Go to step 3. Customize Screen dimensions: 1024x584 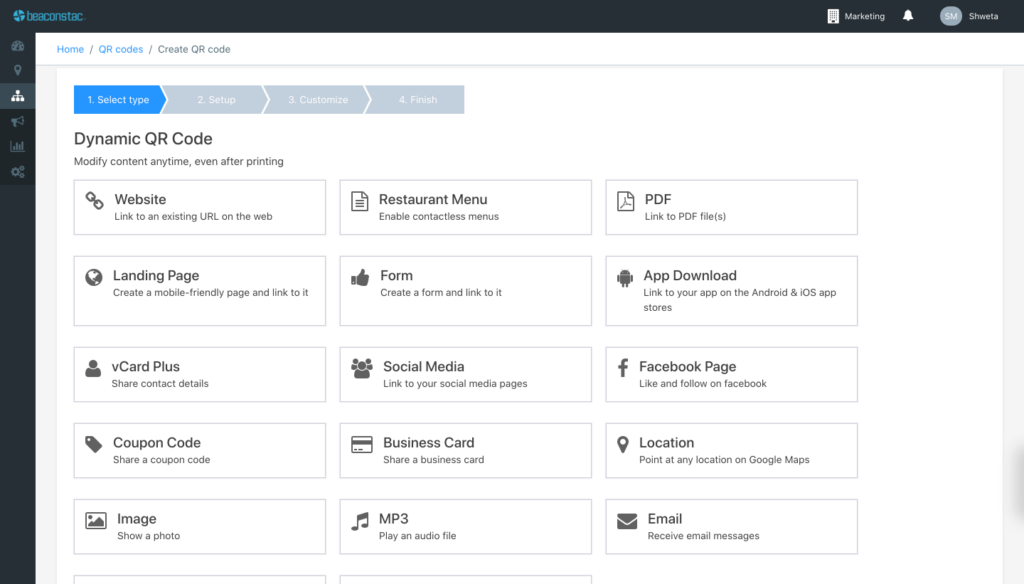(318, 99)
